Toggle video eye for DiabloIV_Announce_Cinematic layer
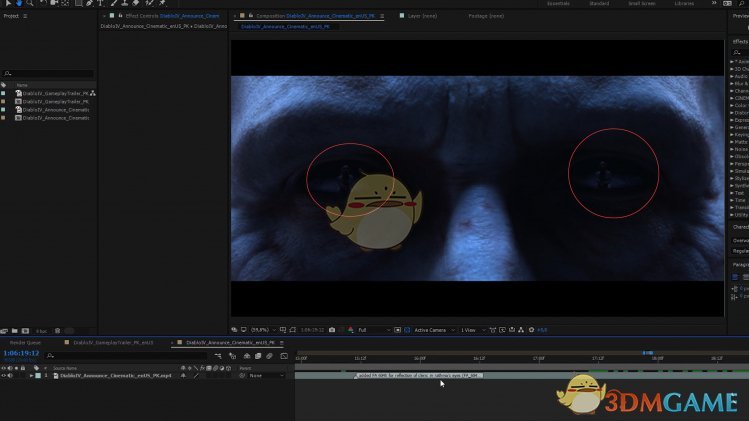 [3, 376]
